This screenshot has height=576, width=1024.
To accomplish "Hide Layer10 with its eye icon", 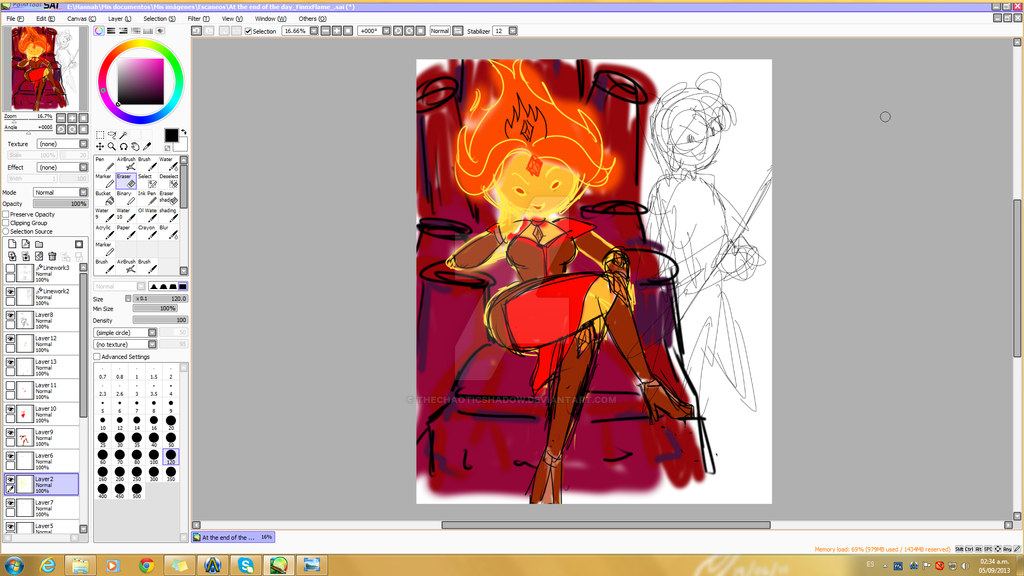I will (10, 409).
